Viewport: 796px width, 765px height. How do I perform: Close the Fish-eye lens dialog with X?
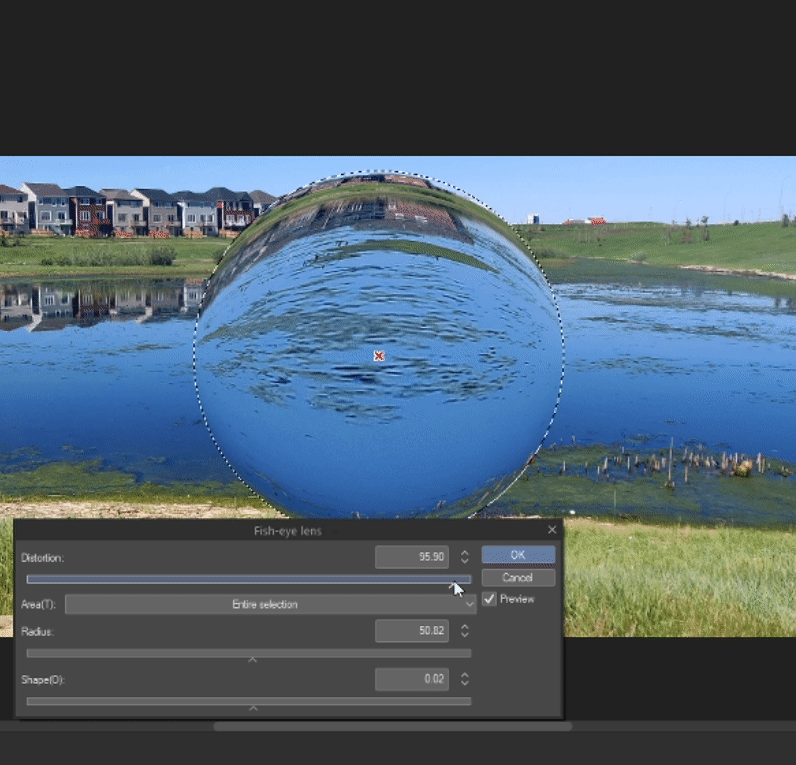coord(552,530)
